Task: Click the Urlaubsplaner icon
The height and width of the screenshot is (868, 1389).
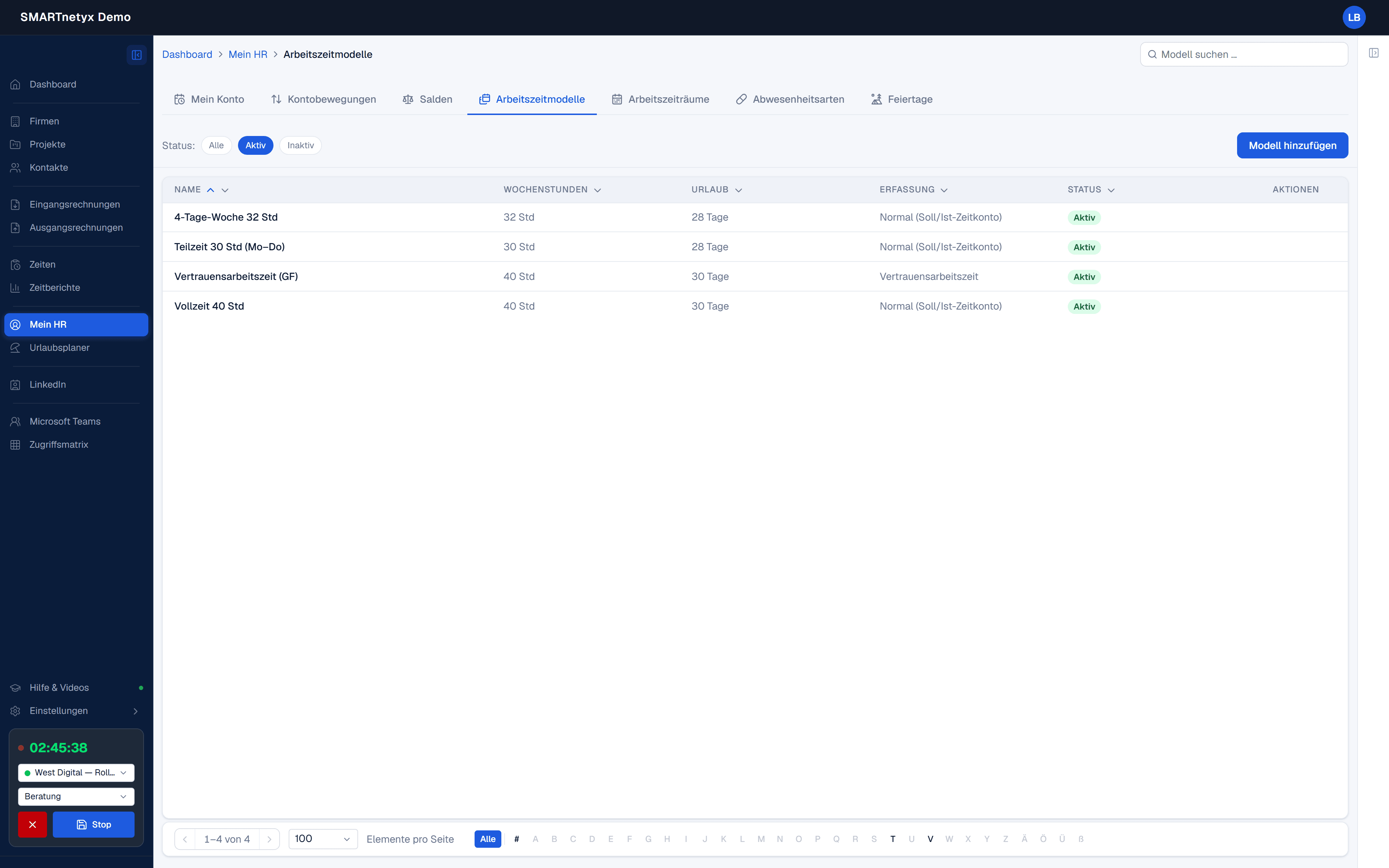Action: coord(16,348)
